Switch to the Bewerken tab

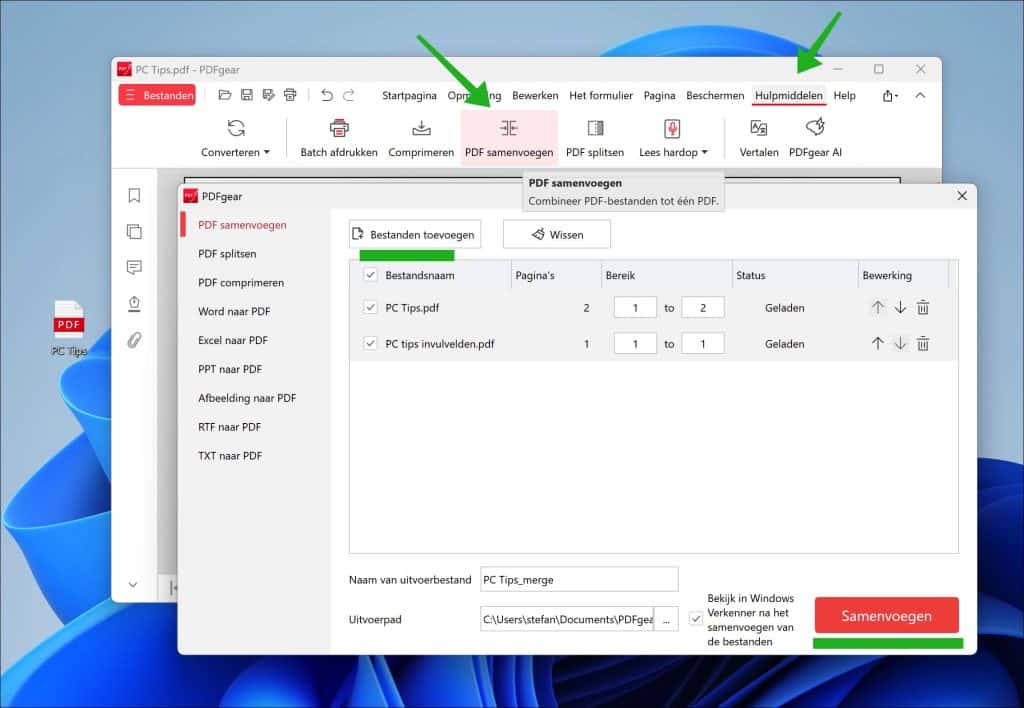coord(535,95)
